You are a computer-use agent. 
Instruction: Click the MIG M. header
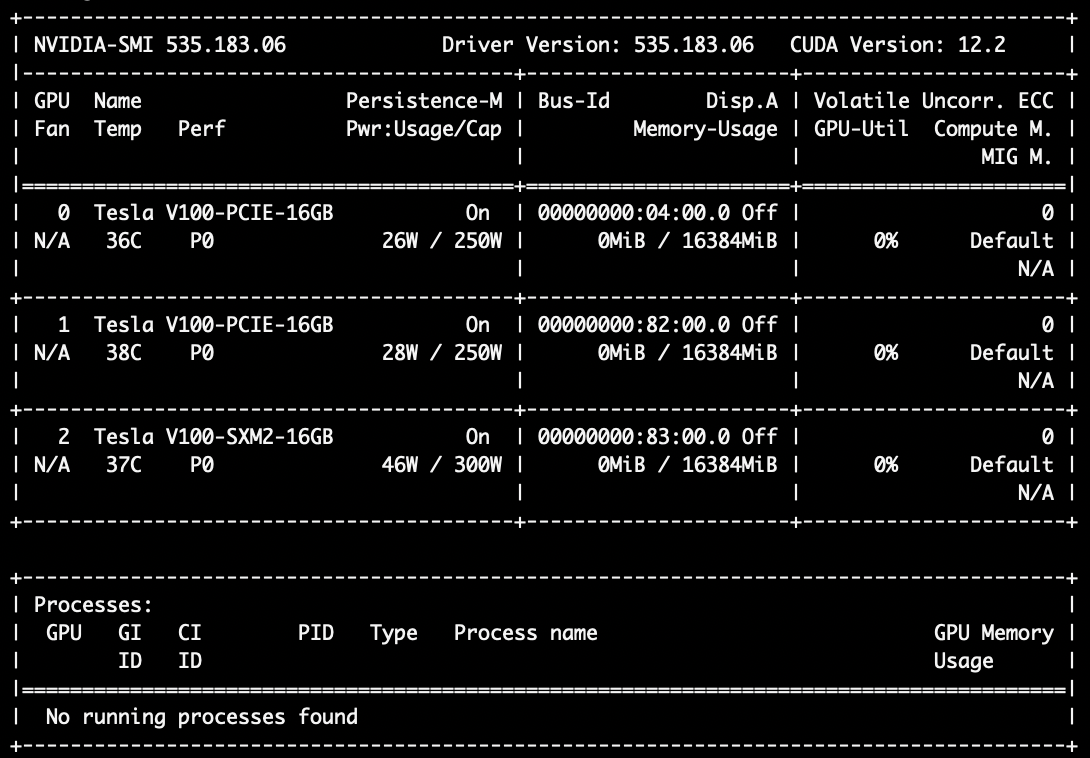(1017, 157)
